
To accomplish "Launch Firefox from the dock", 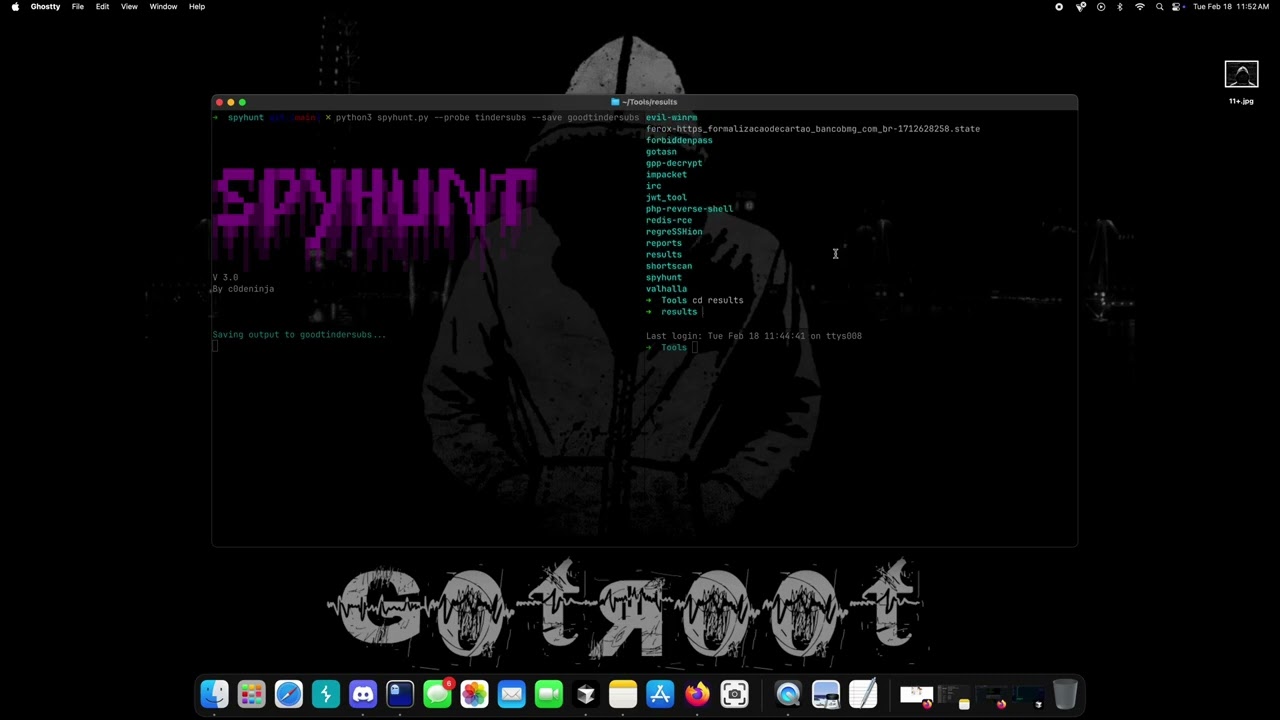I will pos(697,694).
